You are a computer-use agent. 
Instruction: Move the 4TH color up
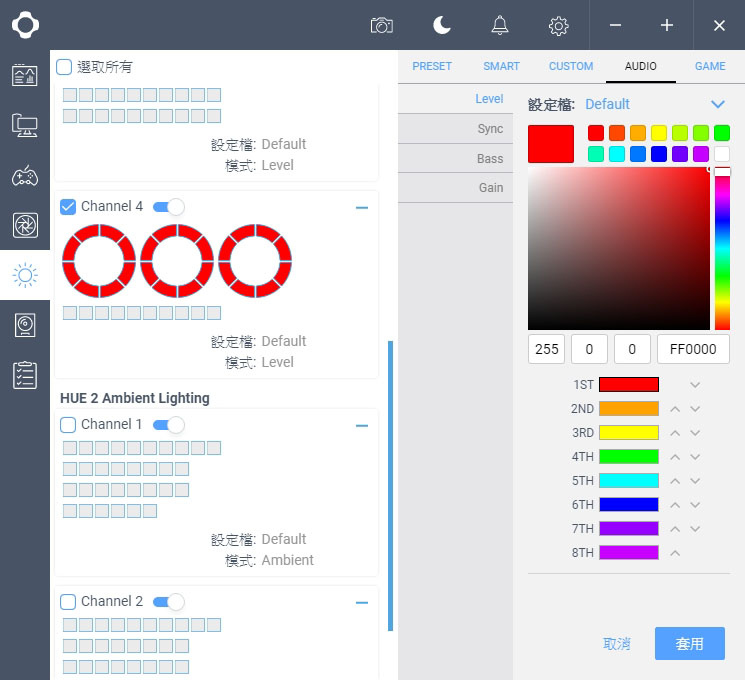(675, 457)
